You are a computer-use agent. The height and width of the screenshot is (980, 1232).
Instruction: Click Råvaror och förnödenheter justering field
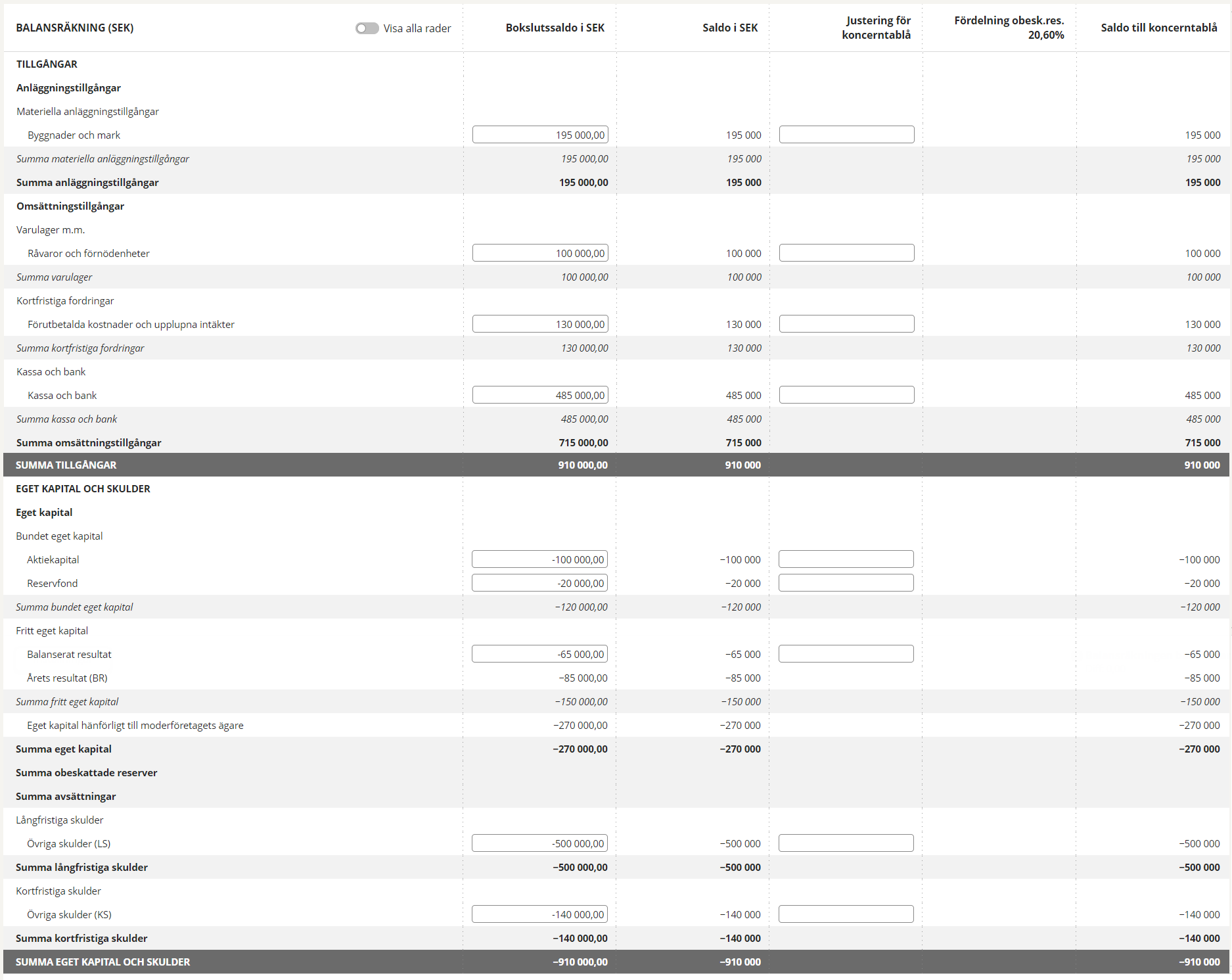click(x=846, y=253)
